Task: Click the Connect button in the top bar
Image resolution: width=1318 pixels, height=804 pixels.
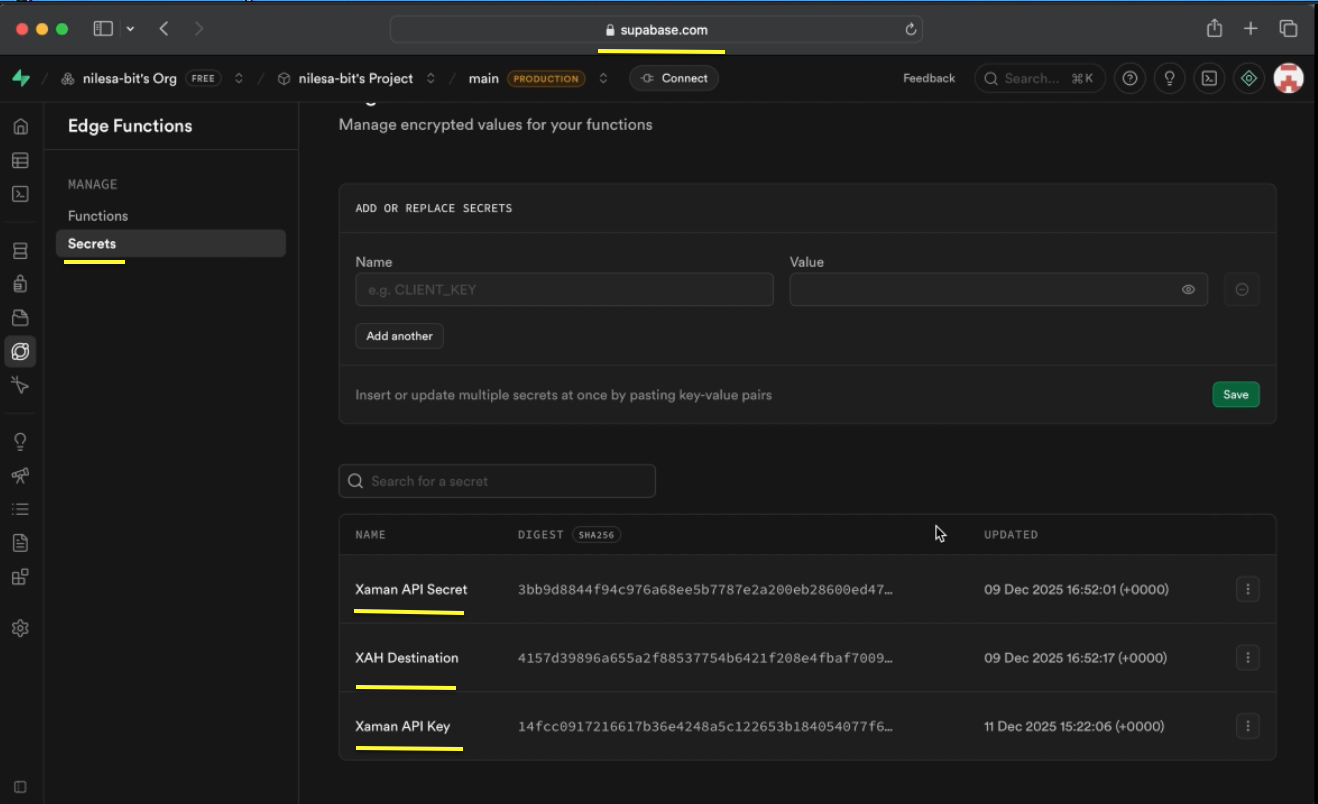Action: (674, 78)
